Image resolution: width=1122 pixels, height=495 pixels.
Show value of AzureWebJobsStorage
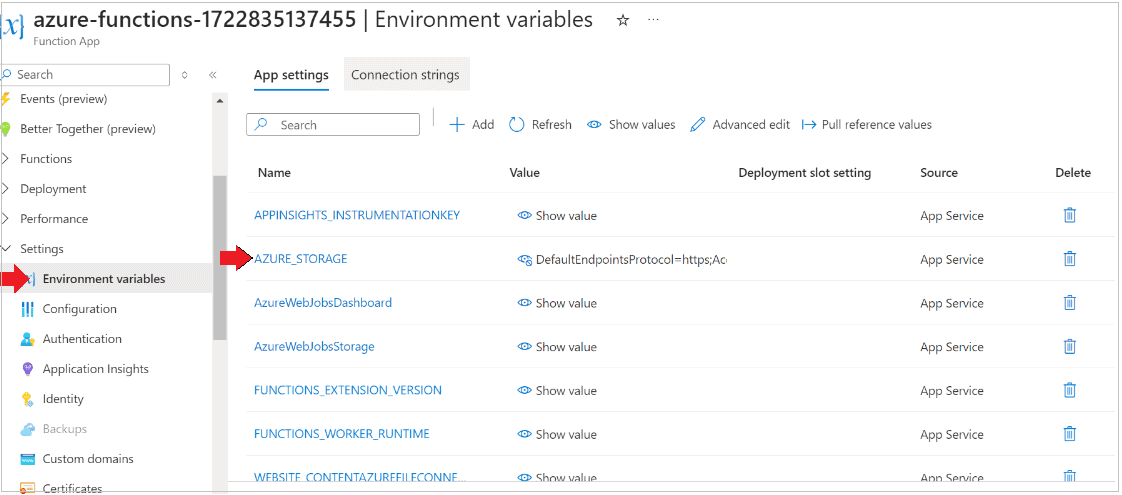coord(557,347)
